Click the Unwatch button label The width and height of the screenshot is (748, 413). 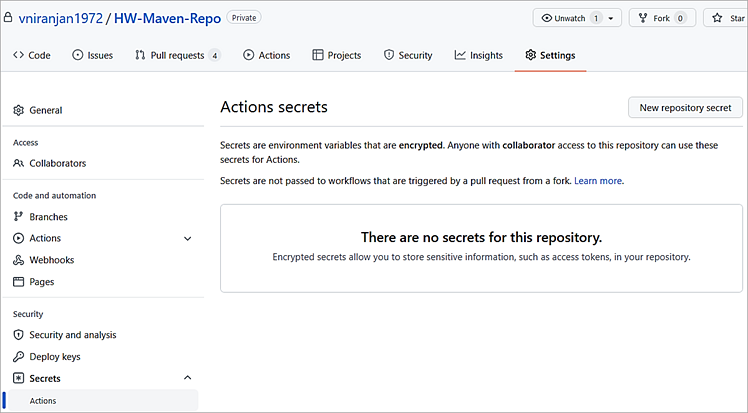coord(570,18)
